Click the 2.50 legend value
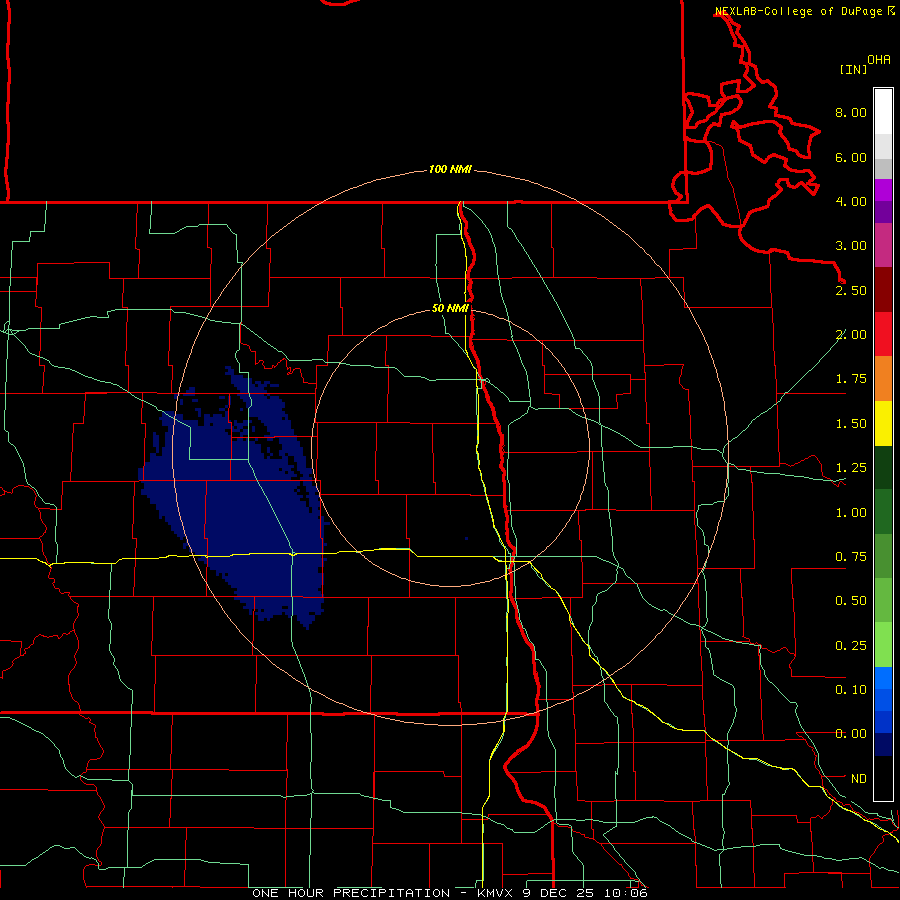This screenshot has height=900, width=900. pyautogui.click(x=851, y=290)
